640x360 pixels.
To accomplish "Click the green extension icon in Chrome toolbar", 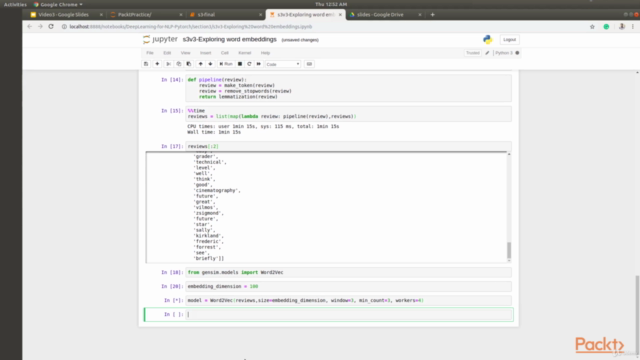I will 607,27.
